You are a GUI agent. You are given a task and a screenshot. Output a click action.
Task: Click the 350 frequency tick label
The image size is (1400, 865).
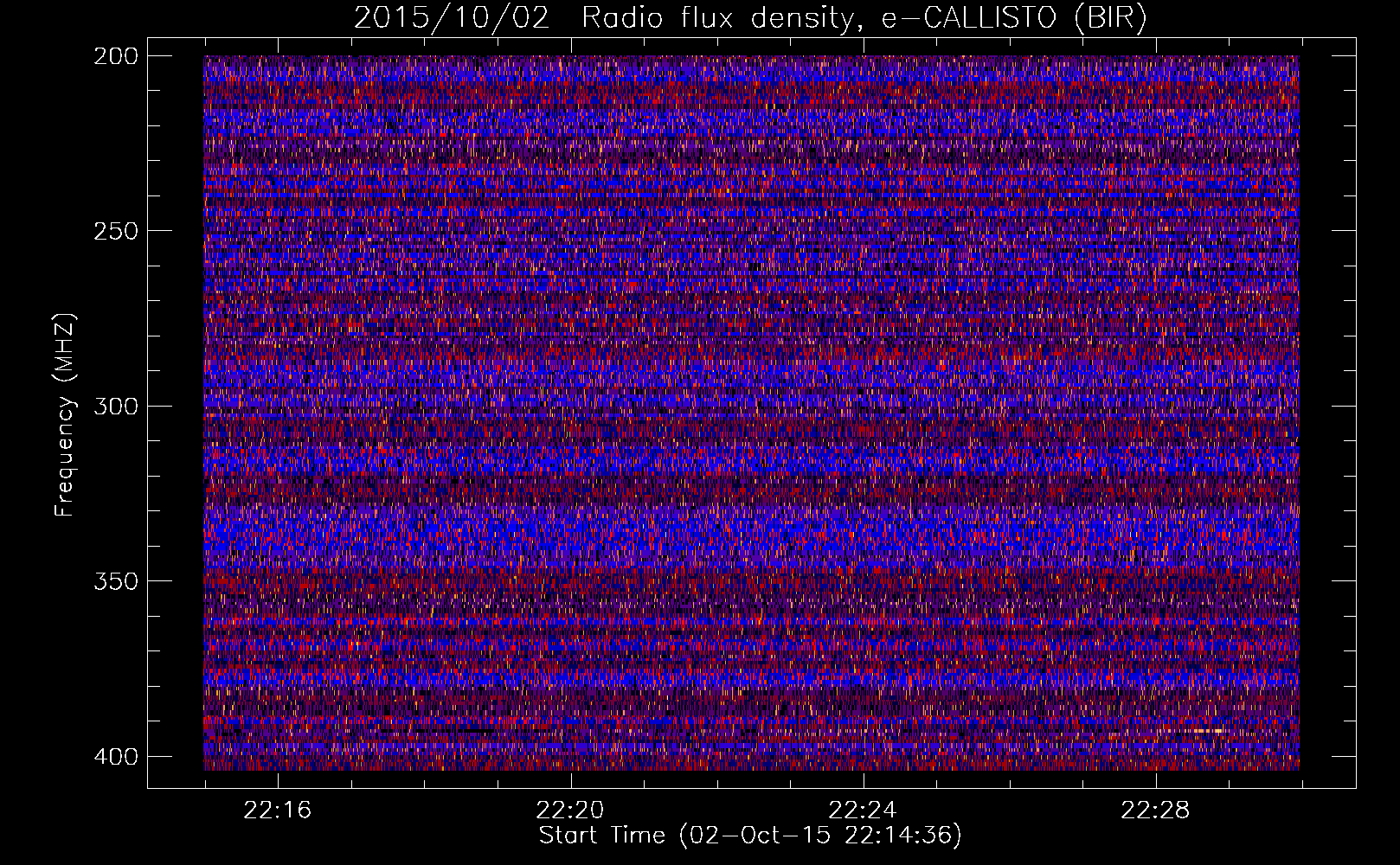tap(116, 580)
